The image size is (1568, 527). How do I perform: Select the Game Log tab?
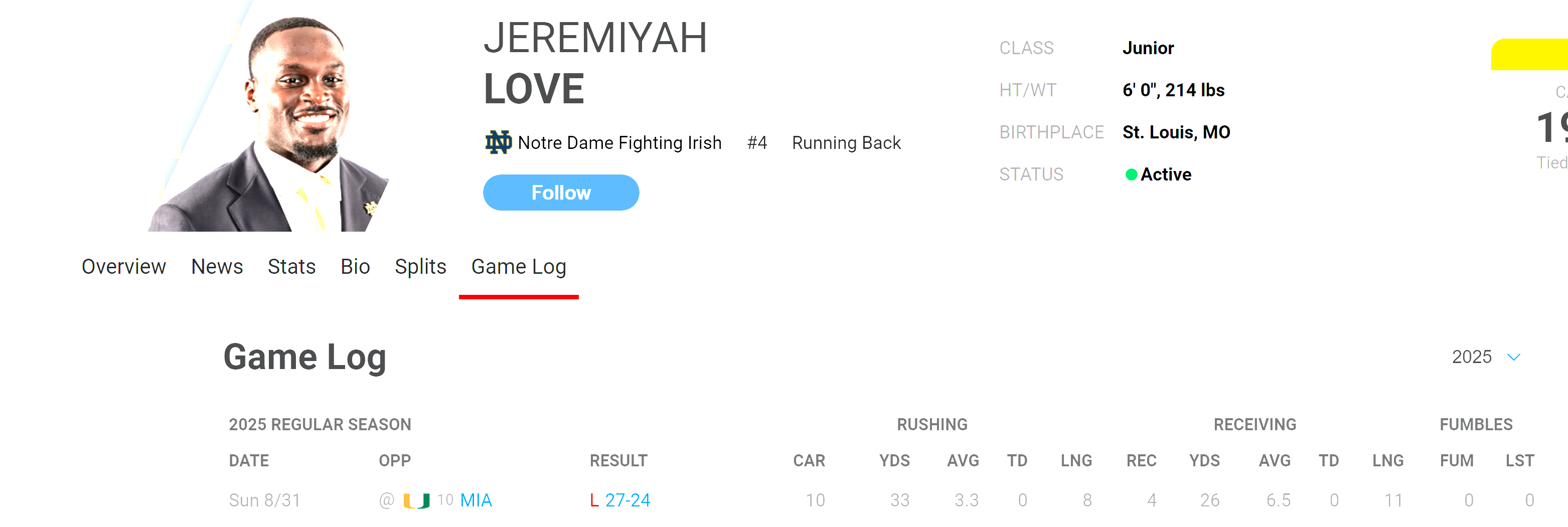point(519,267)
